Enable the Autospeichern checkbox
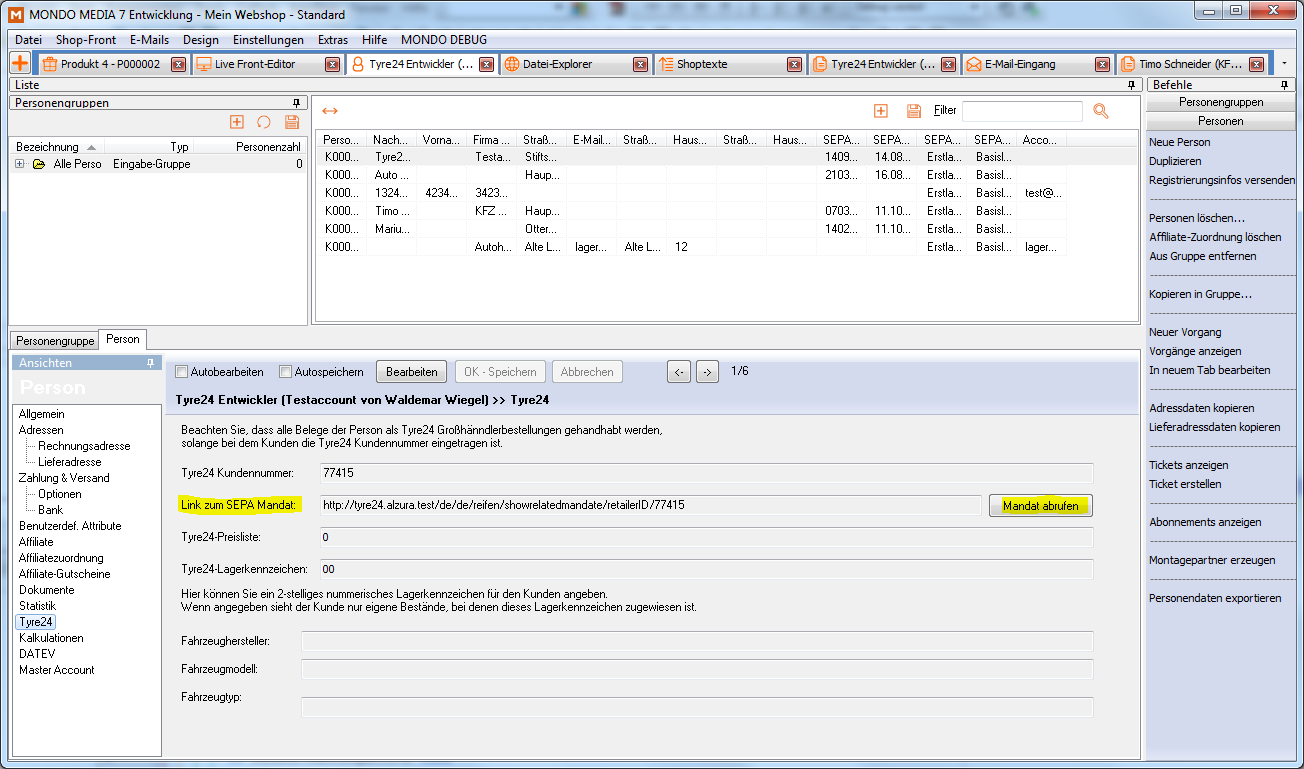This screenshot has height=769, width=1304. (286, 372)
